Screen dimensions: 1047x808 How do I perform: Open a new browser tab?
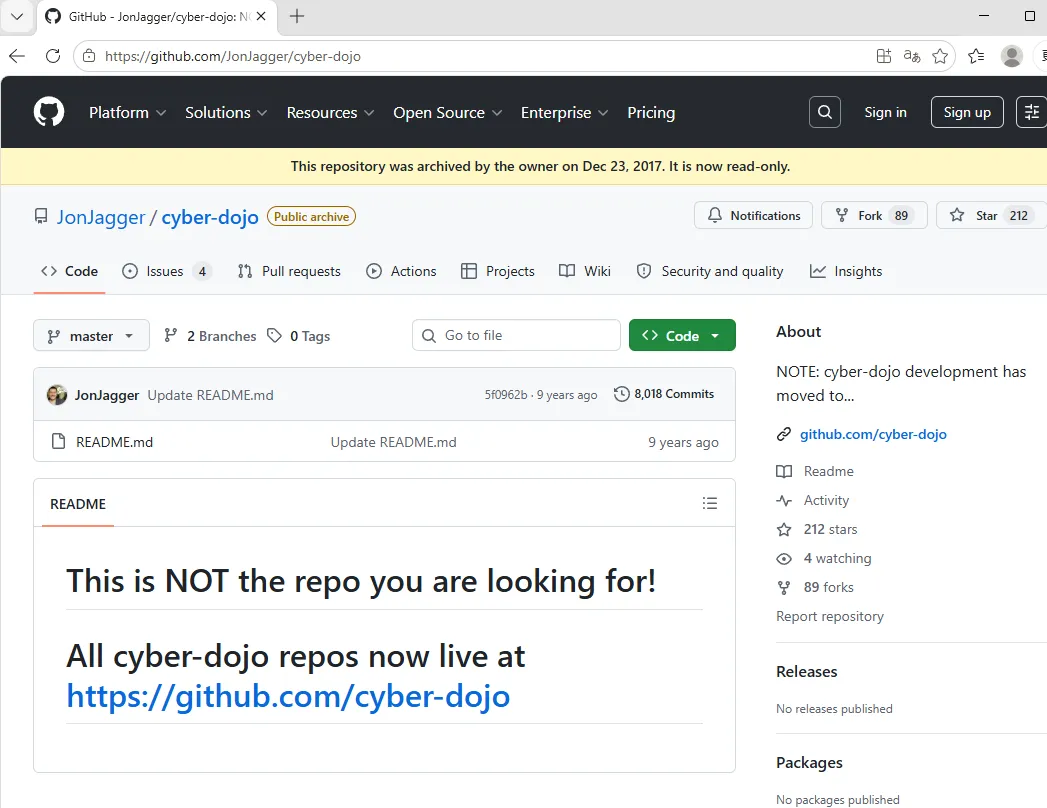[297, 17]
